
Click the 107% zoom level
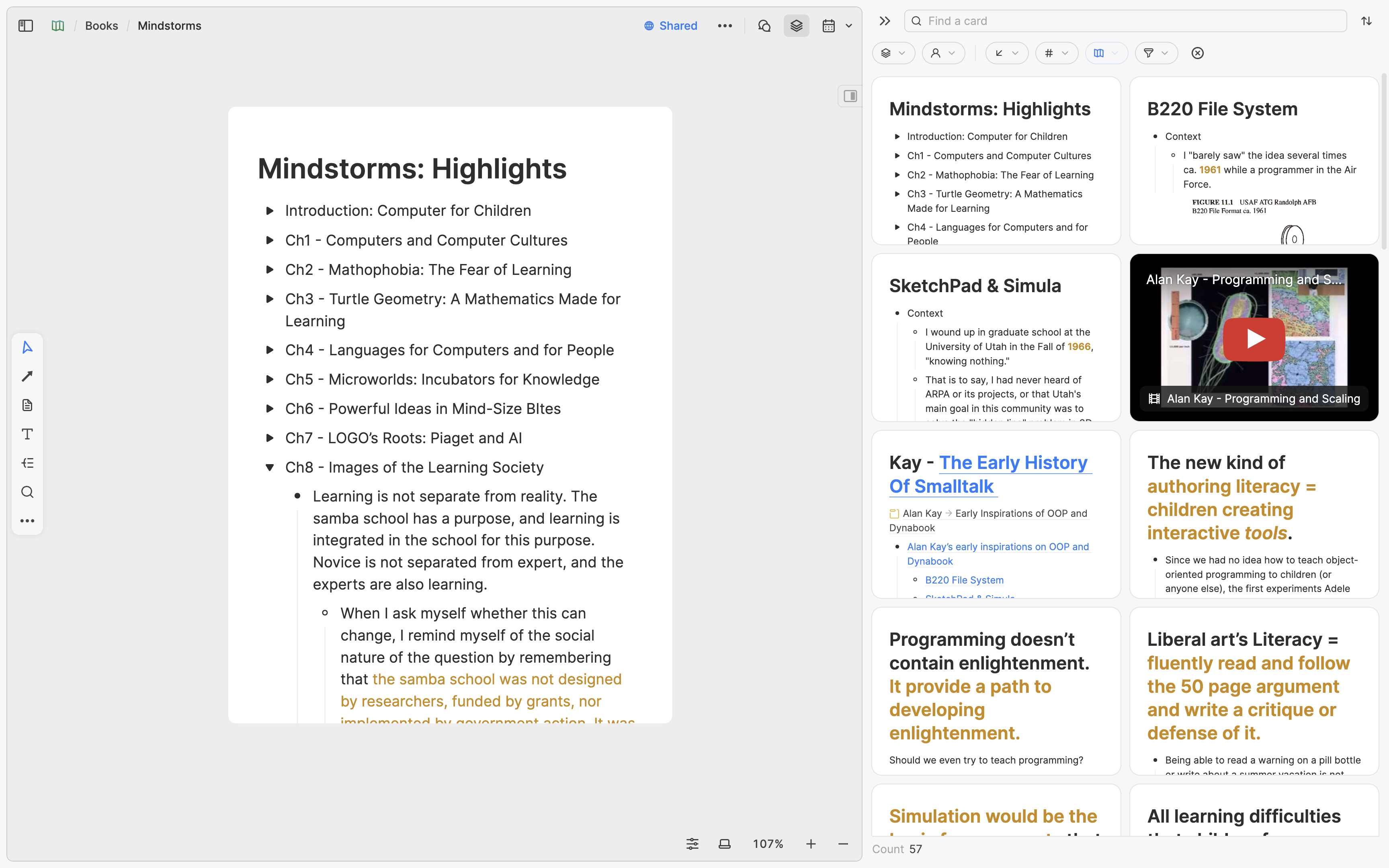768,844
